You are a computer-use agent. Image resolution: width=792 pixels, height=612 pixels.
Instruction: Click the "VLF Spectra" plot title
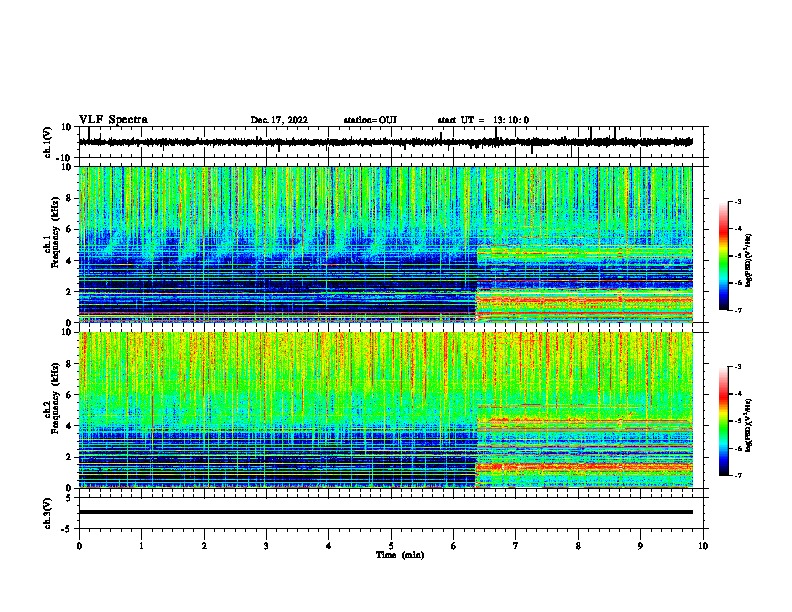coord(113,120)
